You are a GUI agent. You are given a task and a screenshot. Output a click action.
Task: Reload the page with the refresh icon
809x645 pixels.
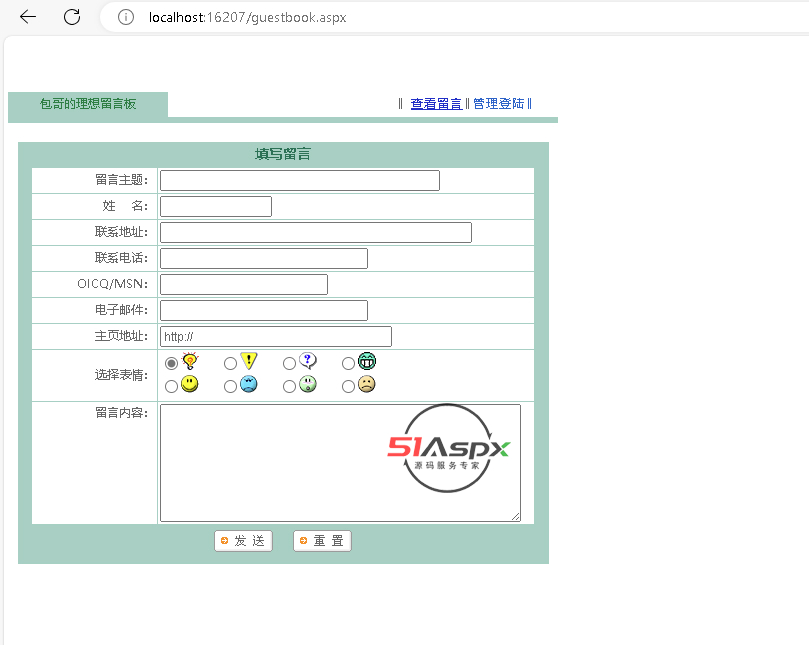click(x=72, y=17)
